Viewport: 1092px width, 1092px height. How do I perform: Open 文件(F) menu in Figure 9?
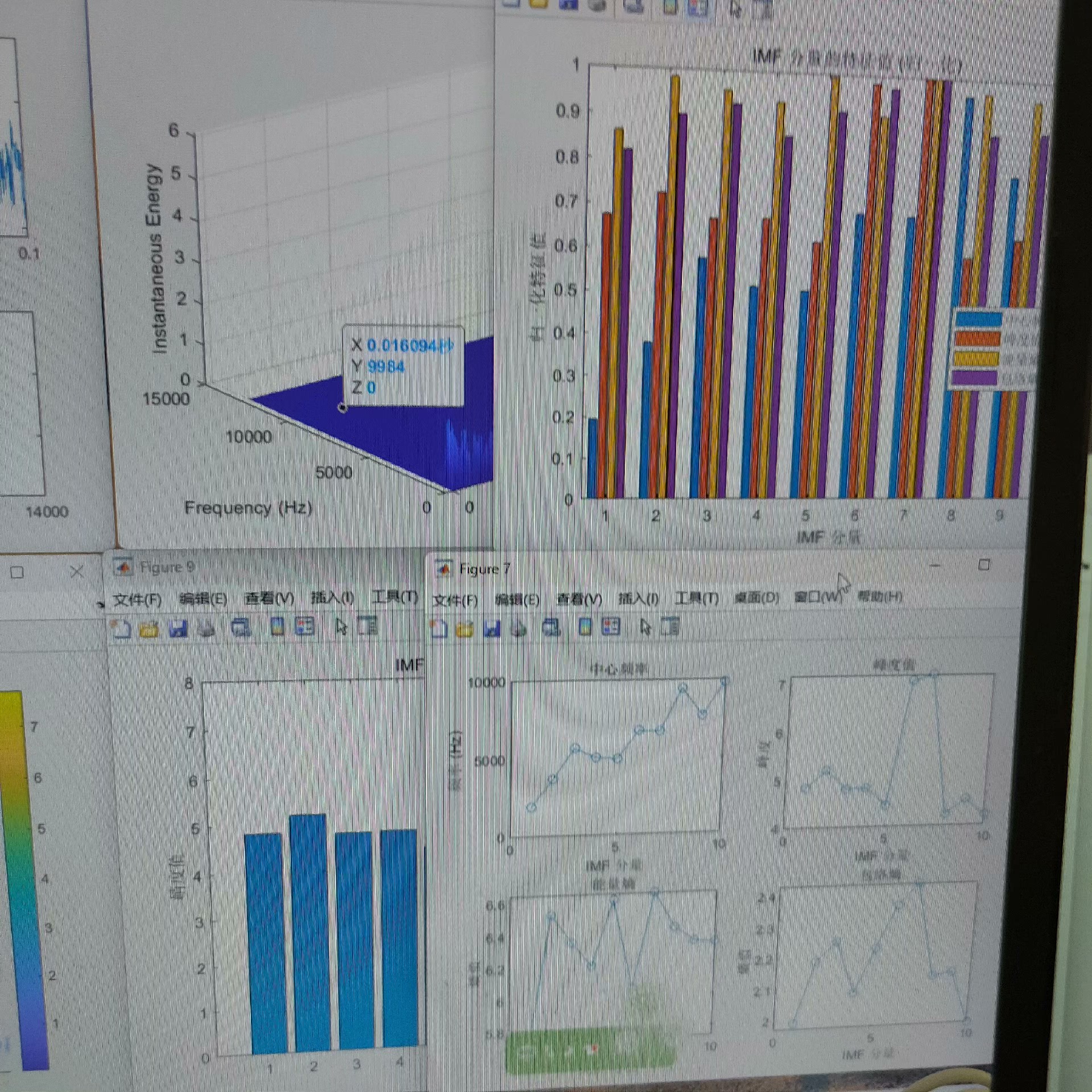pyautogui.click(x=137, y=599)
